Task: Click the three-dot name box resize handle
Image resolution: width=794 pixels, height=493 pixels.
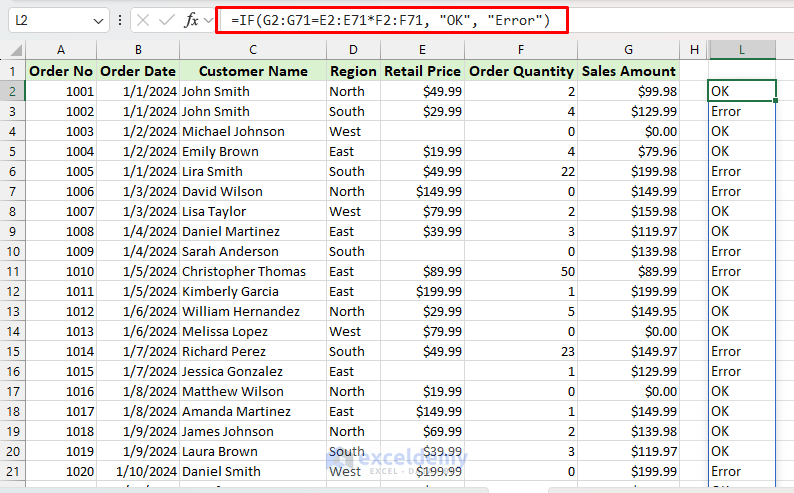Action: 121,20
